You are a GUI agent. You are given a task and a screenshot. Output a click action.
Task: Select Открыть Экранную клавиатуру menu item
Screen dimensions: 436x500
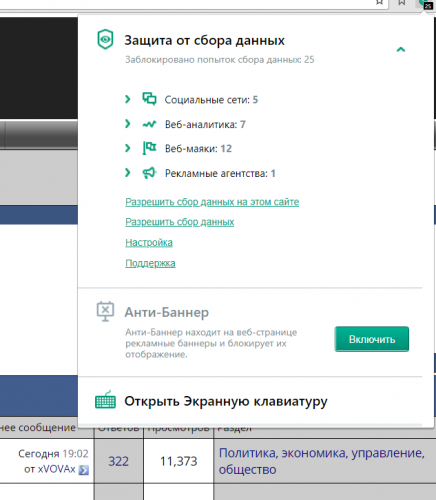(x=226, y=401)
